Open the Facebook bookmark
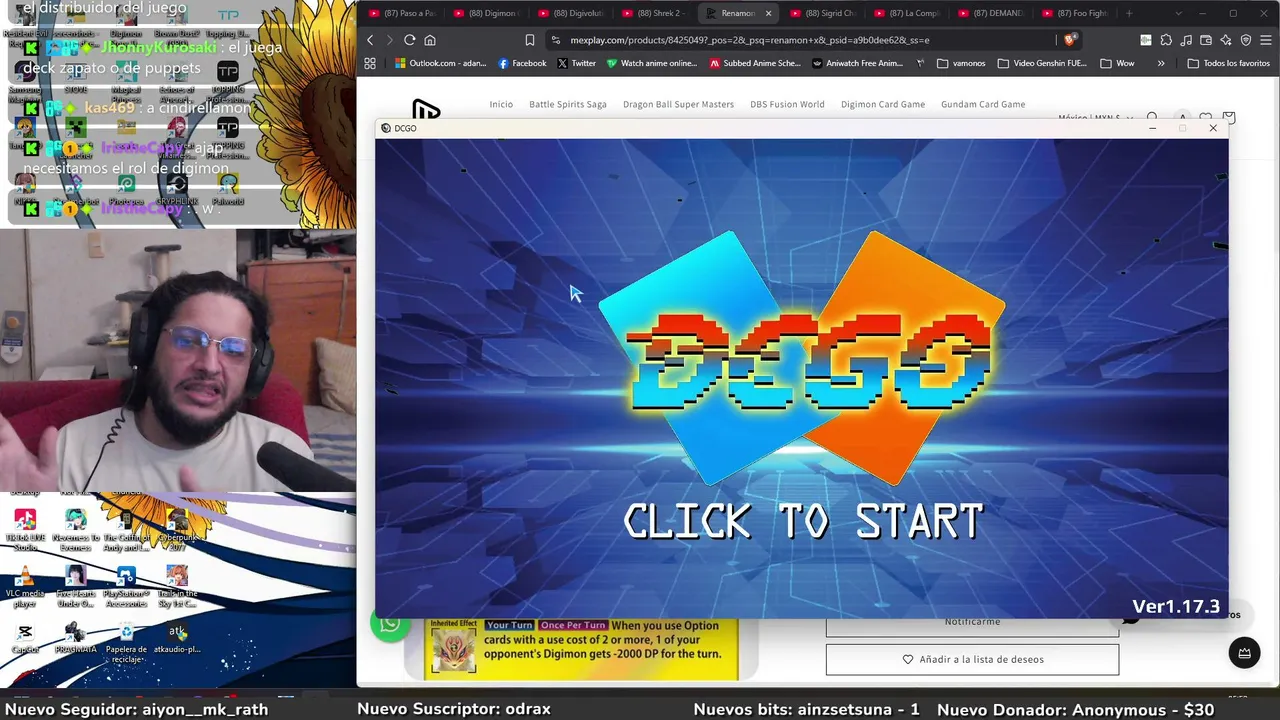Viewport: 1280px width, 720px height. [x=522, y=63]
